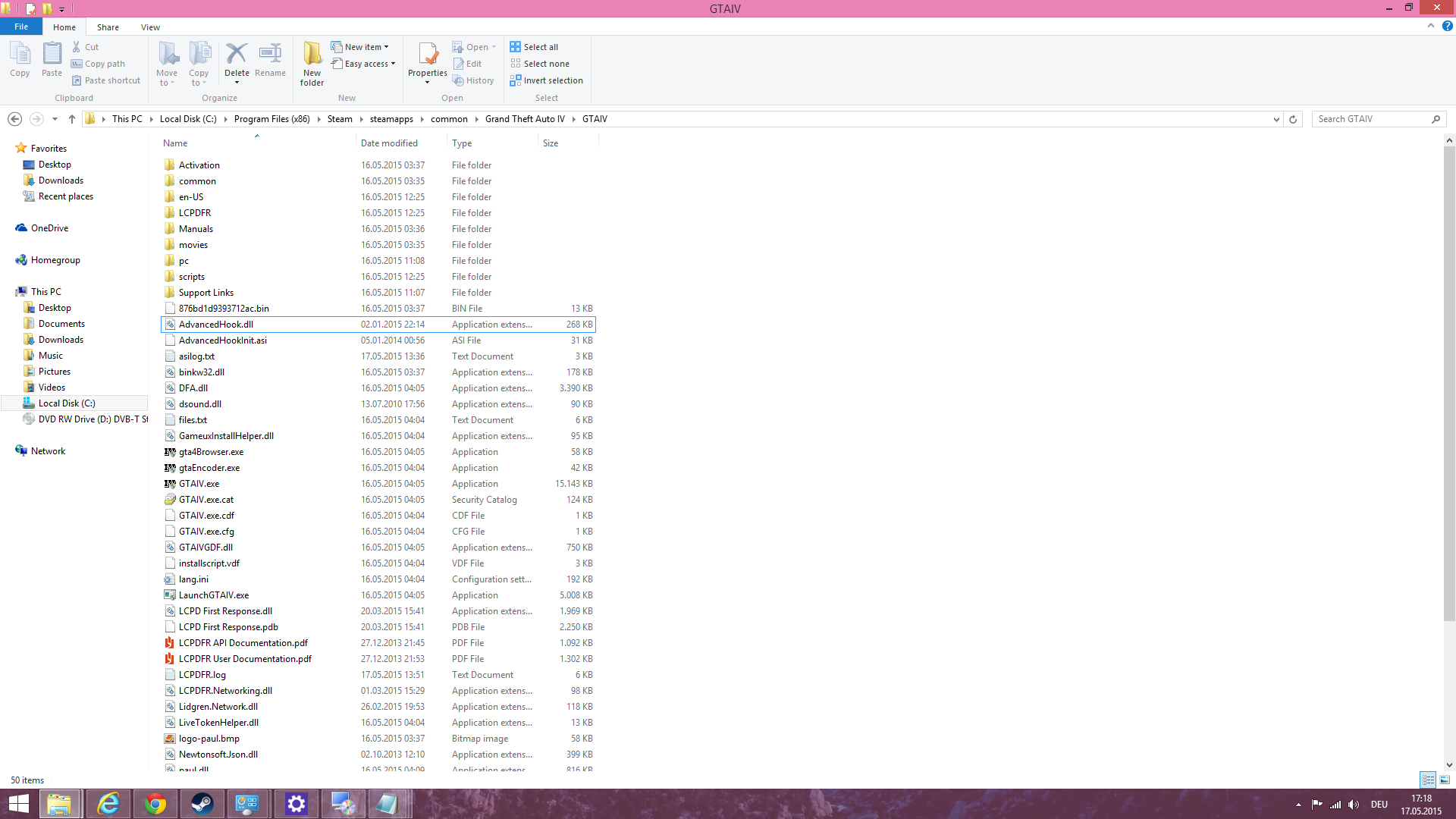Click the refresh address bar button

click(x=1293, y=119)
